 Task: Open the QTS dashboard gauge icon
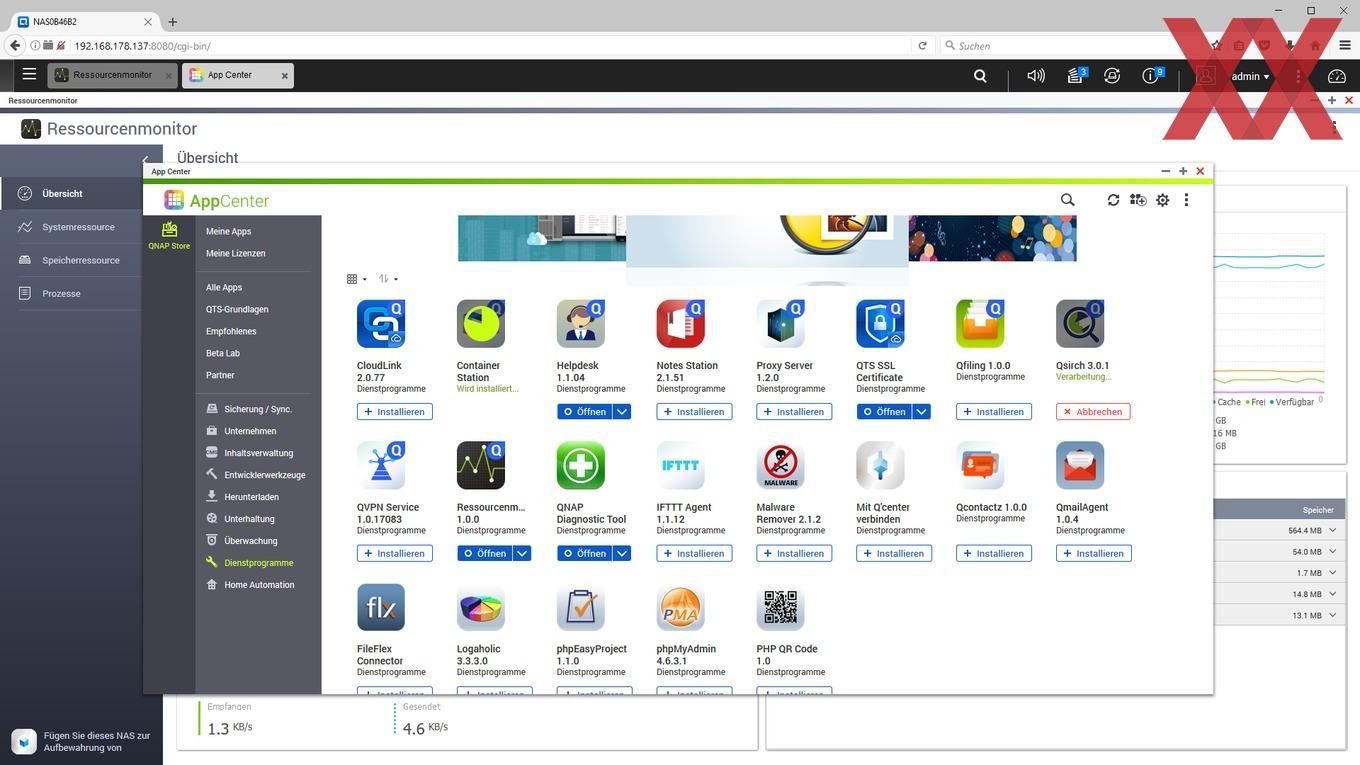(1337, 76)
